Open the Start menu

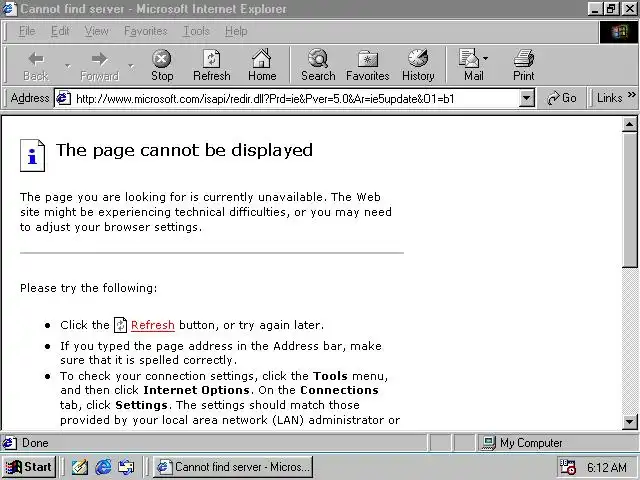point(29,467)
